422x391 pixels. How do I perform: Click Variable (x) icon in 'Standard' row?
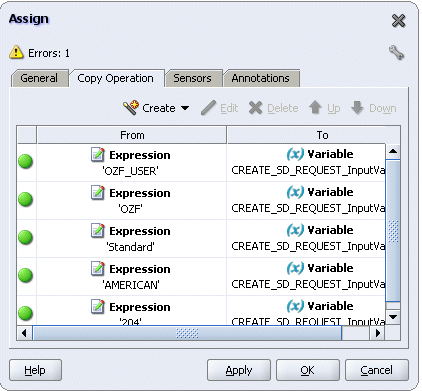tap(295, 230)
